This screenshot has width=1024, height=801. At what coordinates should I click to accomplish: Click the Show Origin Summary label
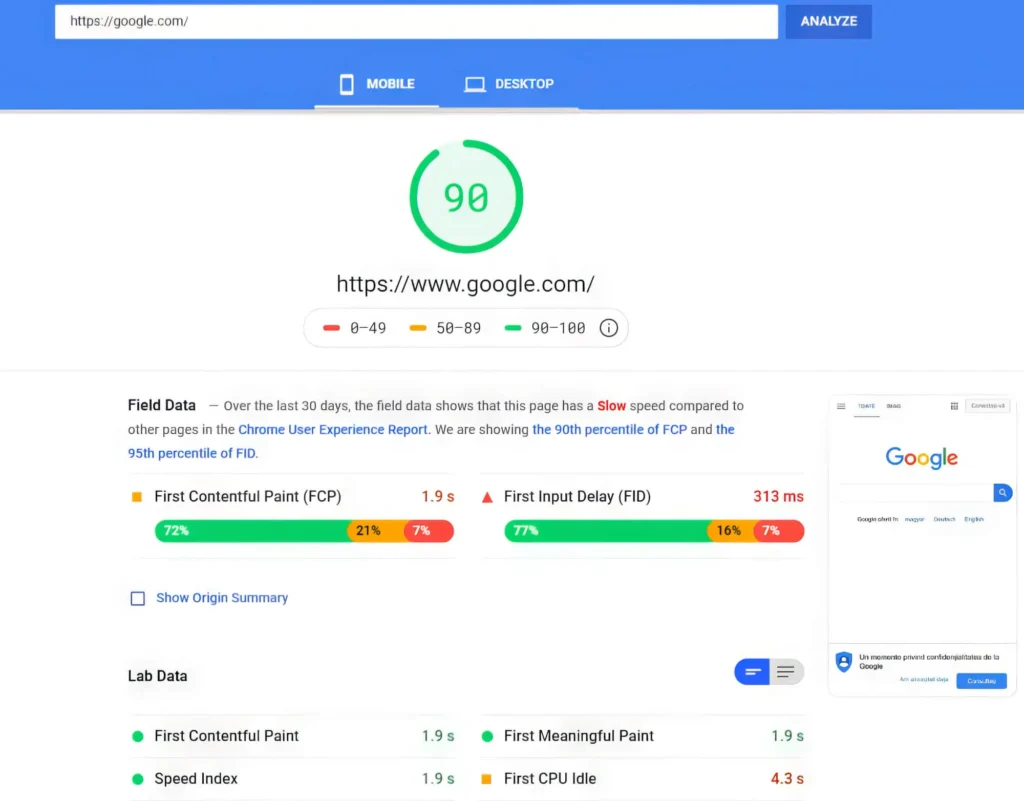pos(222,598)
